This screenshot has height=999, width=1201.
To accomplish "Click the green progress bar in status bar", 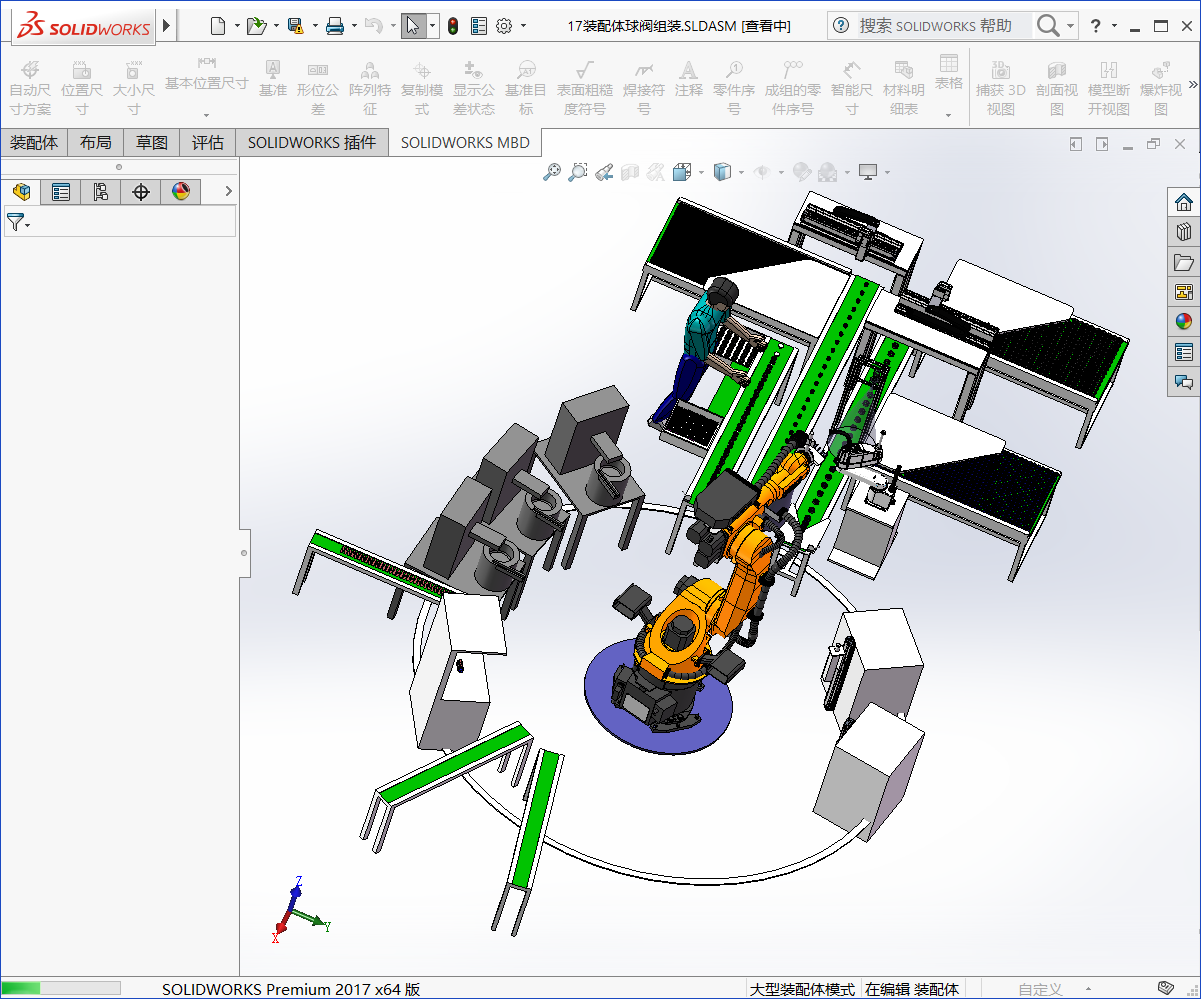I will 21,988.
